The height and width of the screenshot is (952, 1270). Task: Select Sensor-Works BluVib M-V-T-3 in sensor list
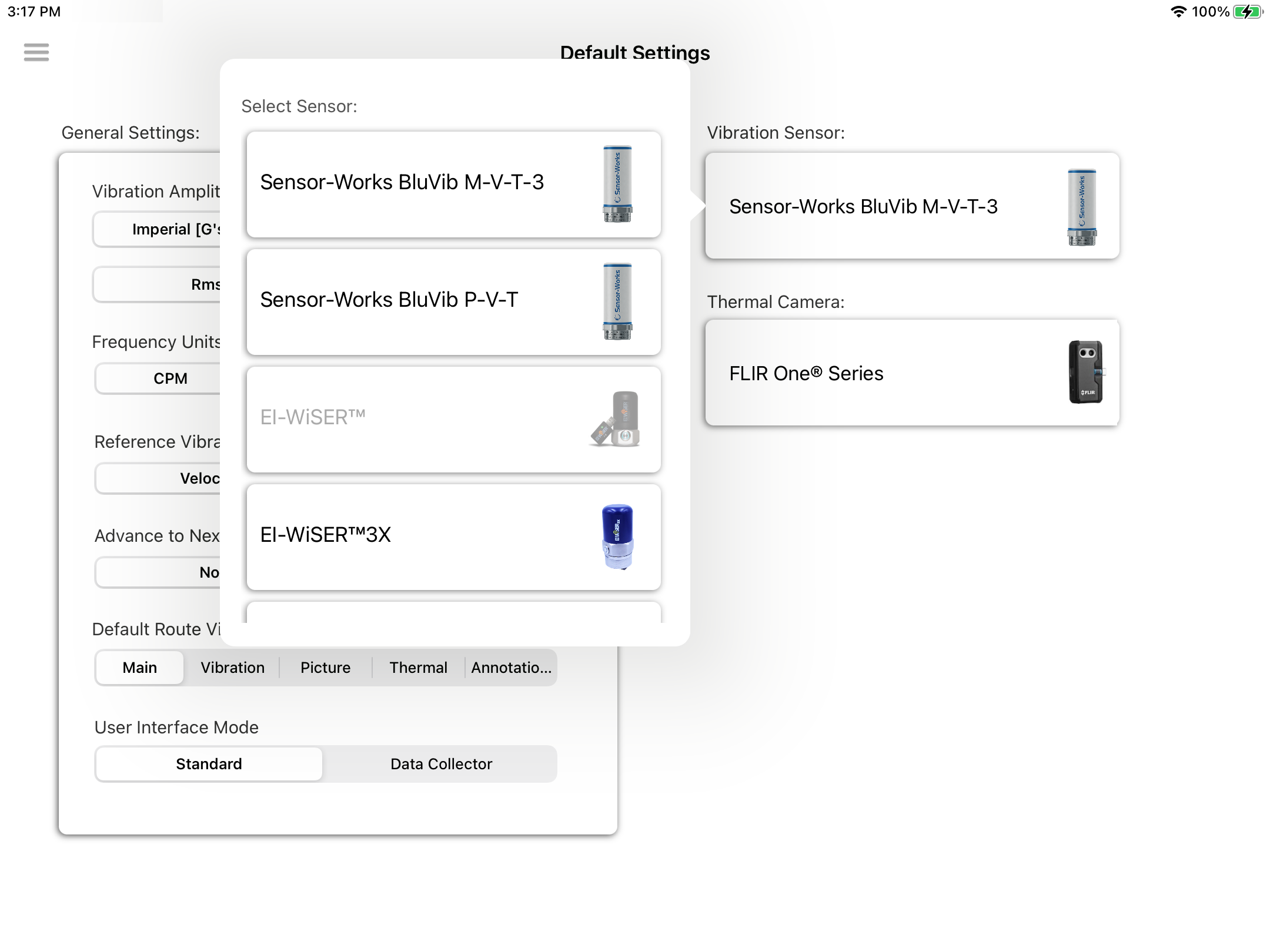click(453, 184)
